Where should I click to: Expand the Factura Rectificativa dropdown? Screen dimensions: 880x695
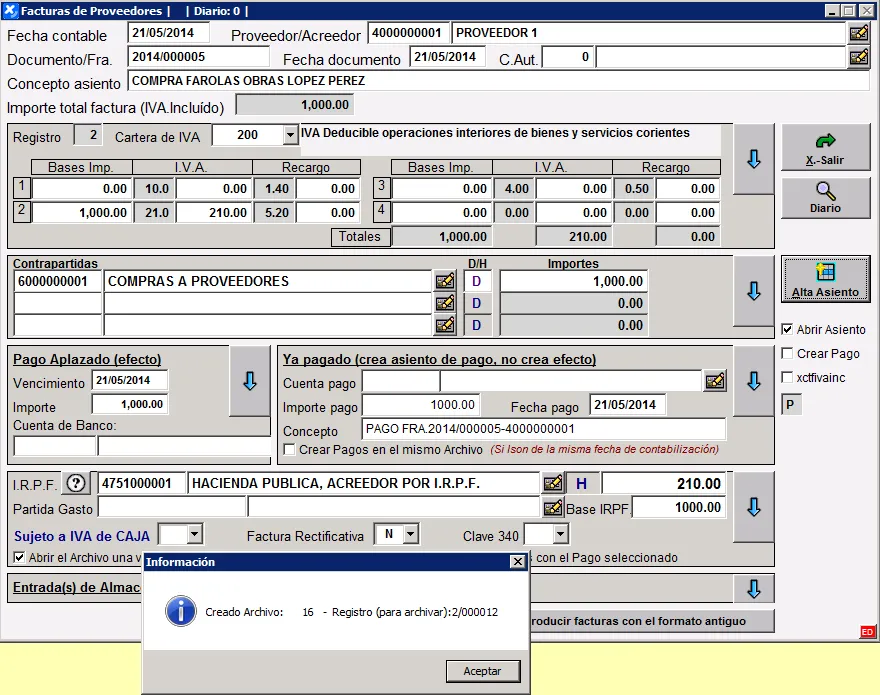tap(410, 535)
